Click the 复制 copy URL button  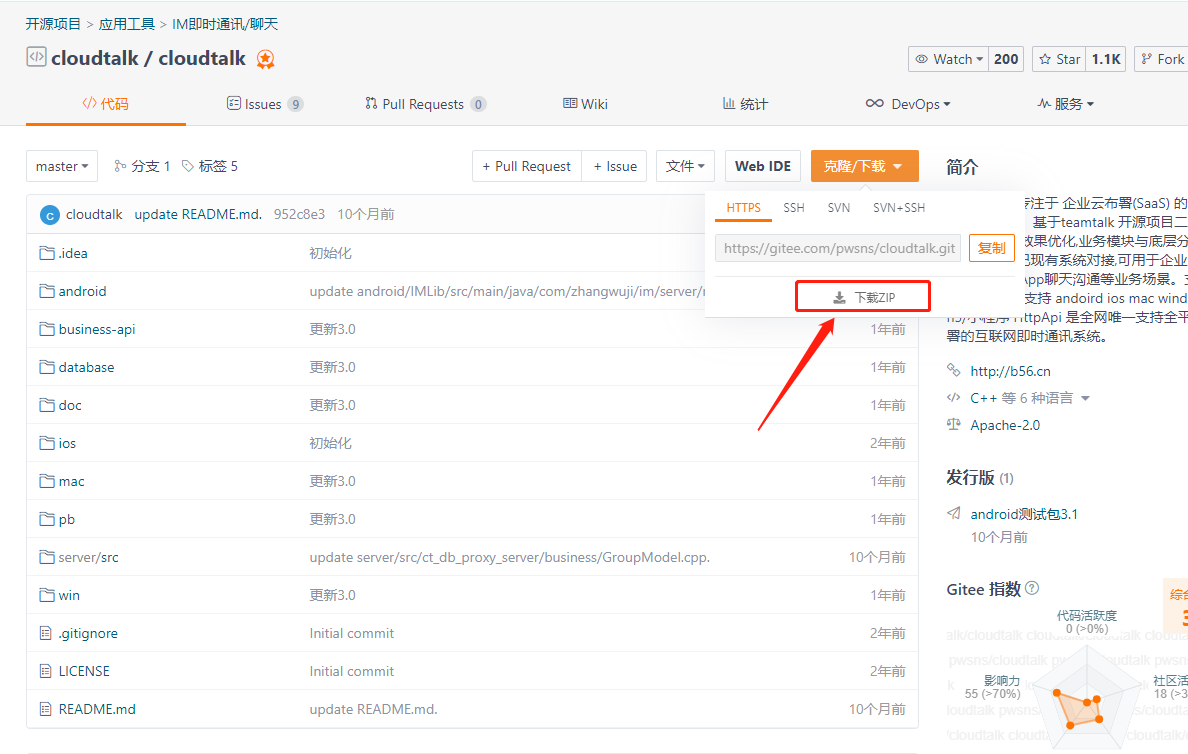(992, 248)
